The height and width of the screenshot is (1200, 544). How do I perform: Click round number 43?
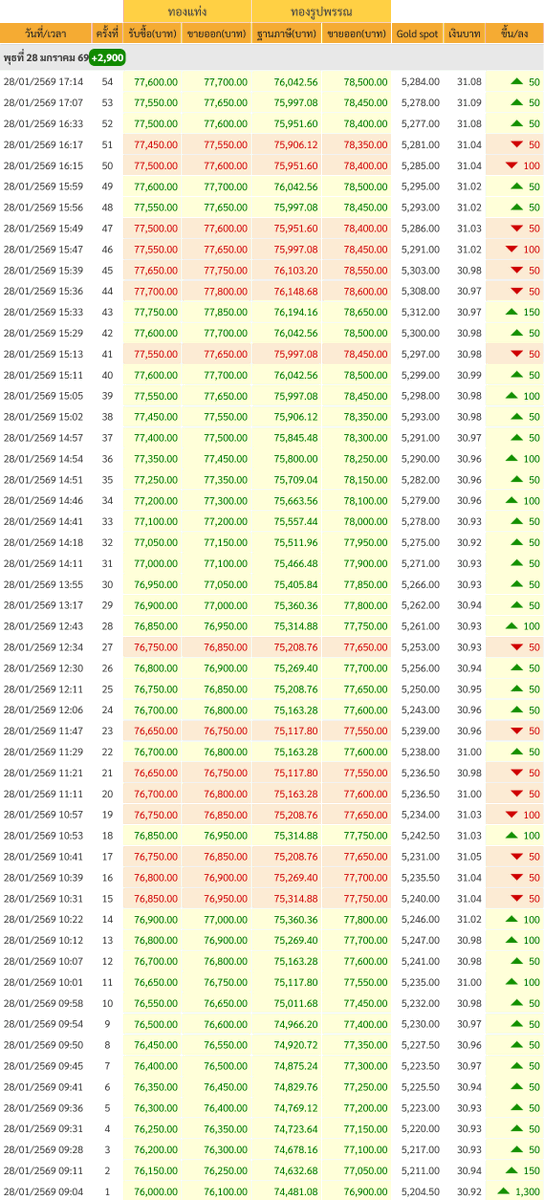108,312
